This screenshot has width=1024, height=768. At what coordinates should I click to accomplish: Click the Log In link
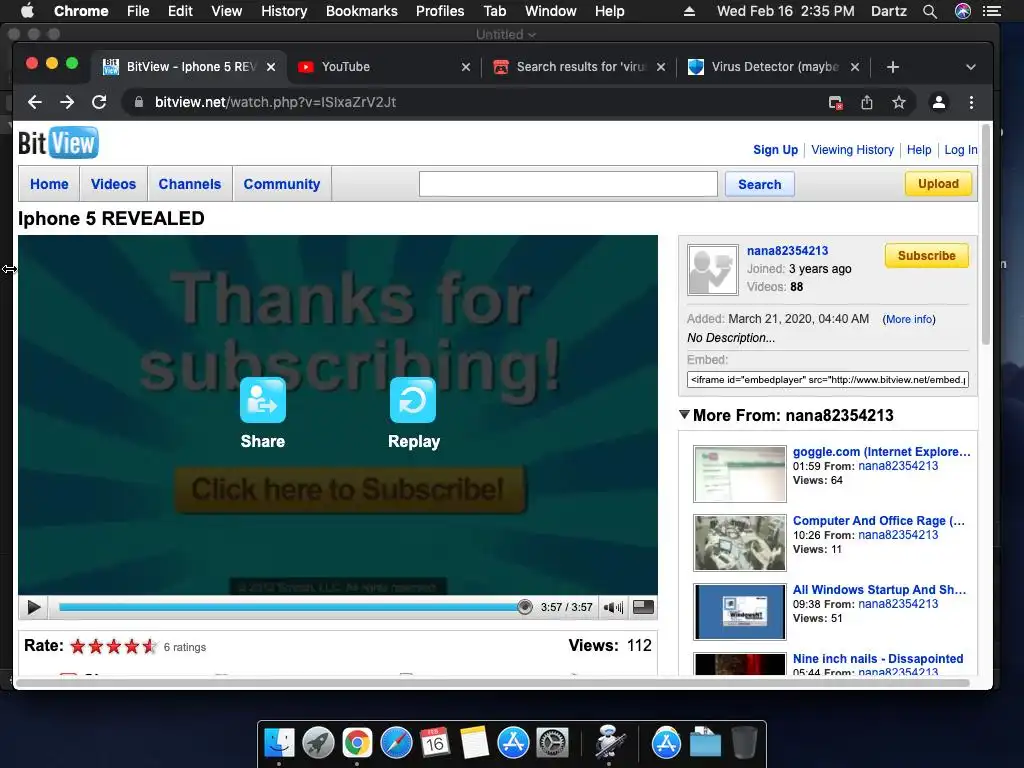pos(961,150)
